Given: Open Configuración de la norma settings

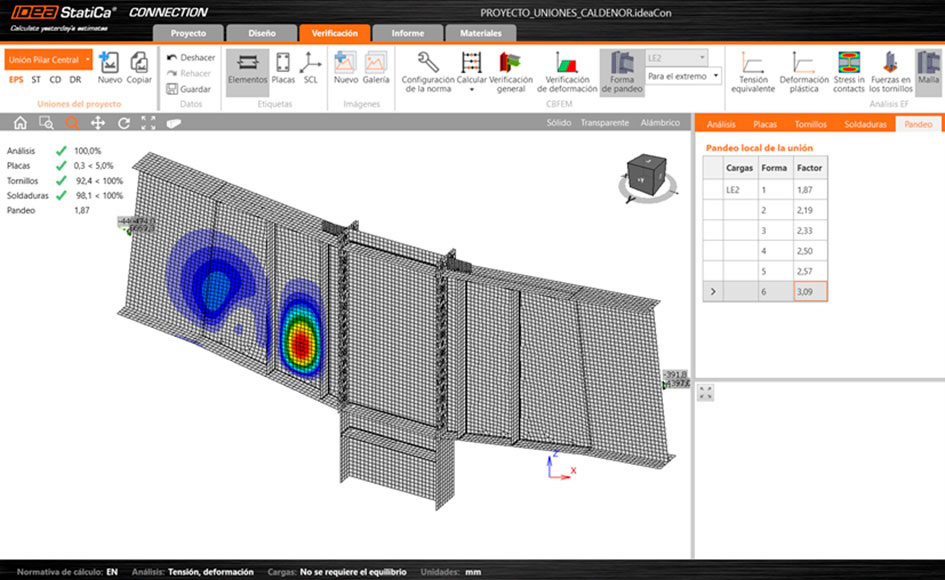Looking at the screenshot, I should click(428, 72).
